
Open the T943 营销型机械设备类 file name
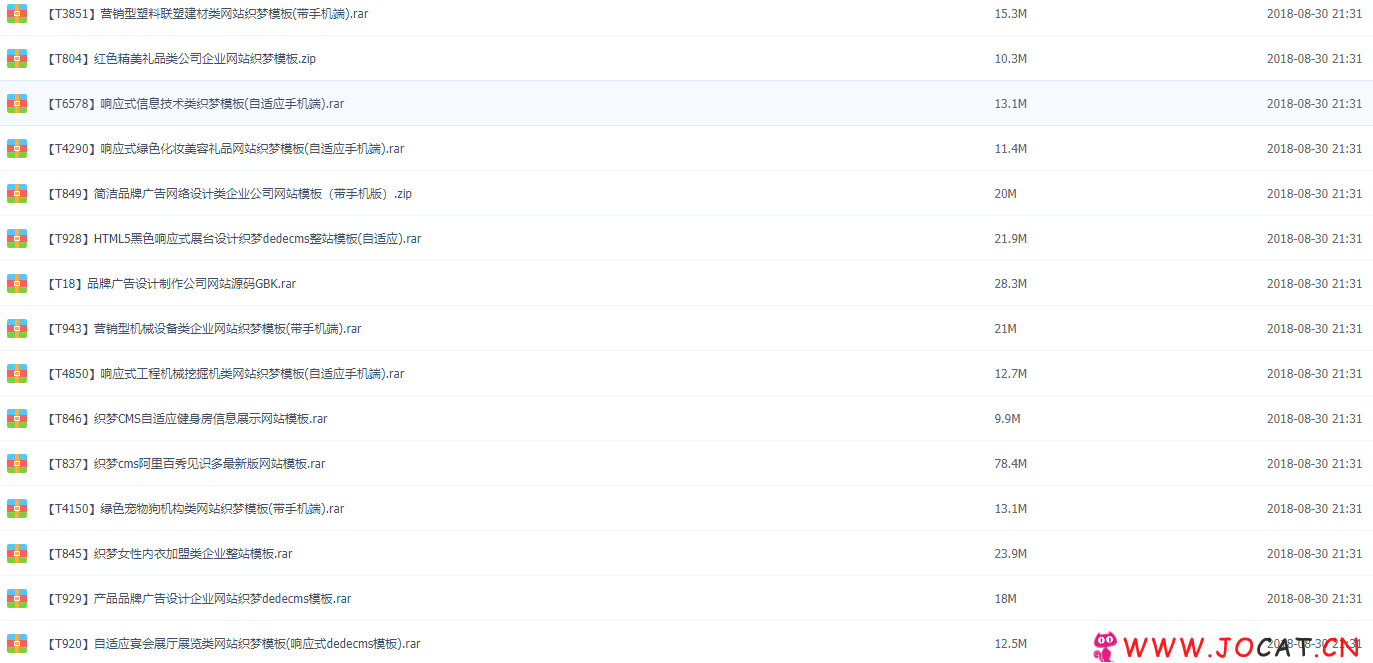tap(204, 329)
